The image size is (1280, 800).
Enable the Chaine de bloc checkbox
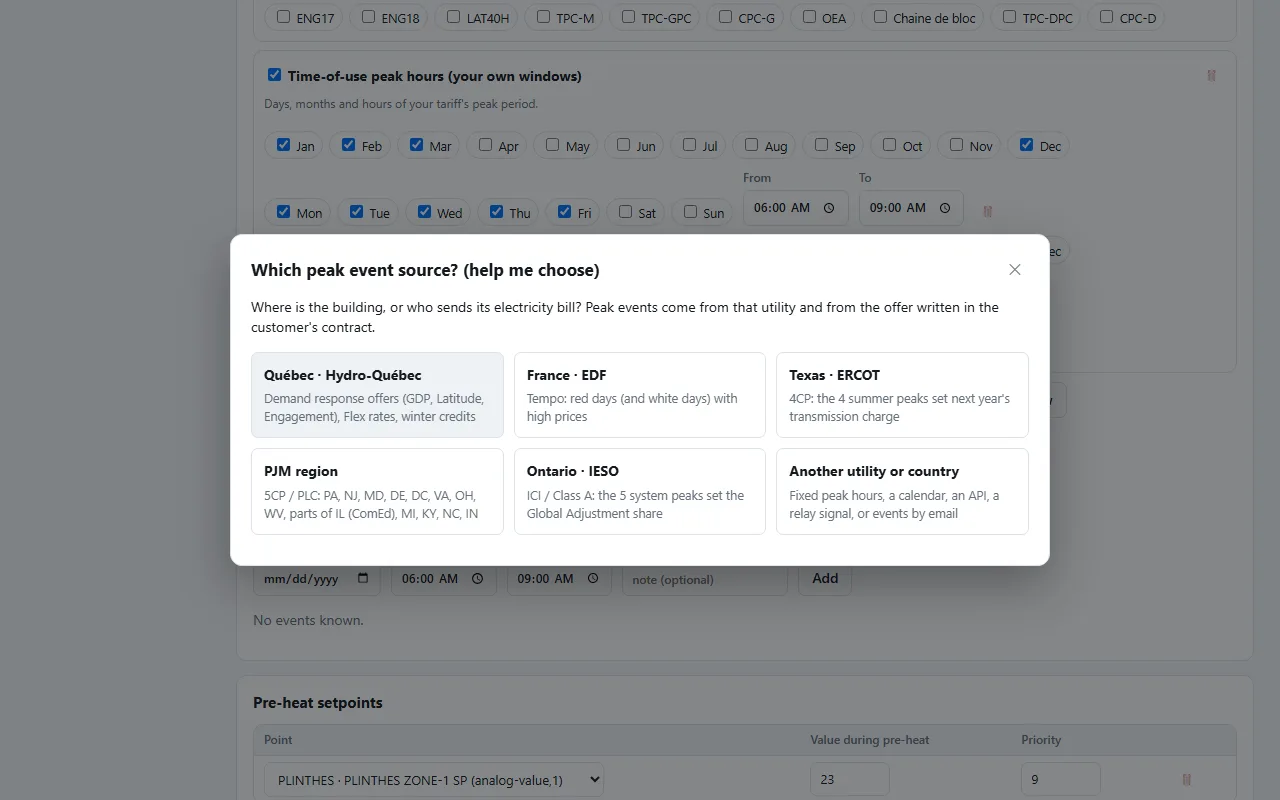880,17
